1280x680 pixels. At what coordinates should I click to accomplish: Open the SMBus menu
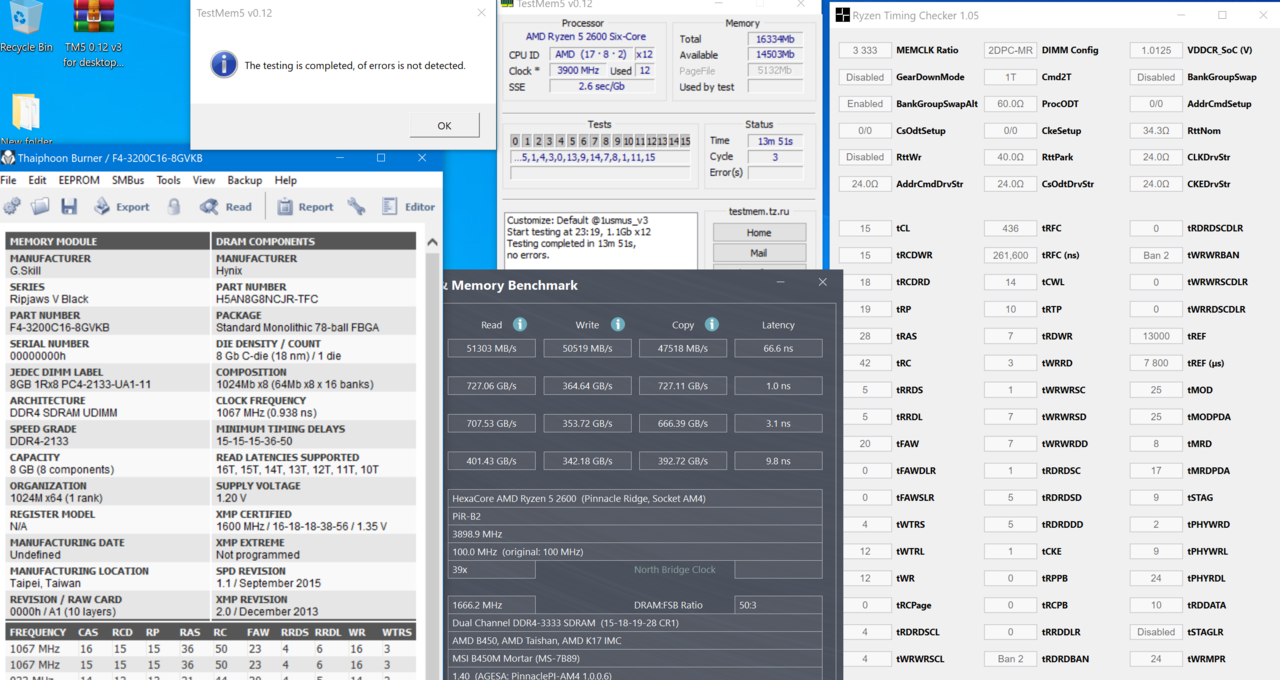[128, 180]
